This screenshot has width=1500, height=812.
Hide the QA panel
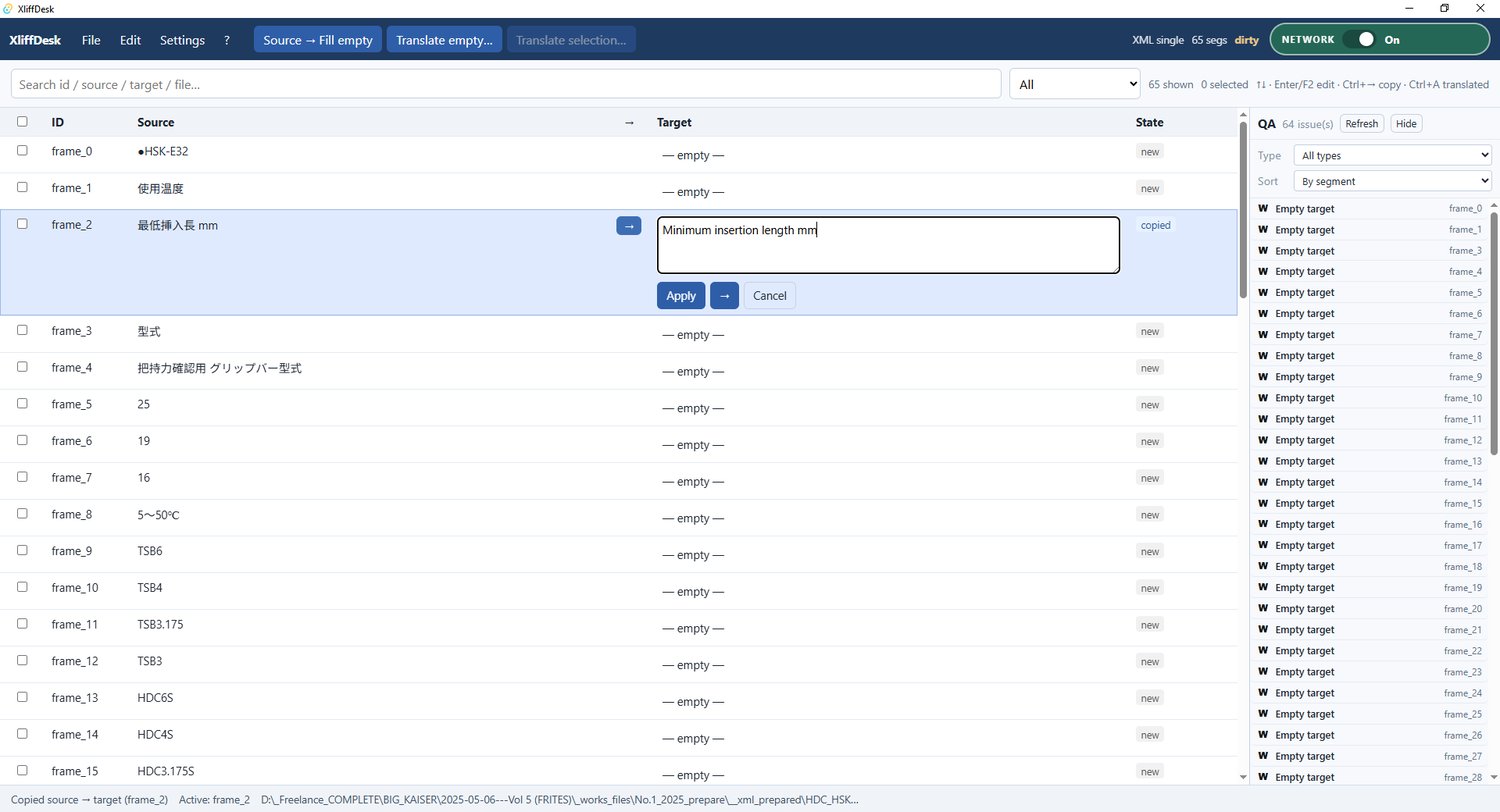[1406, 124]
